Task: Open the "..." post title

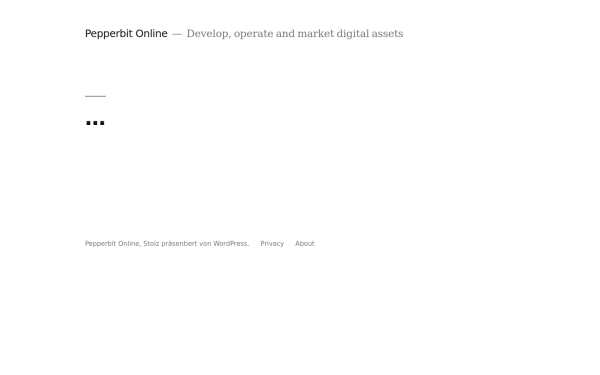Action: point(95,123)
